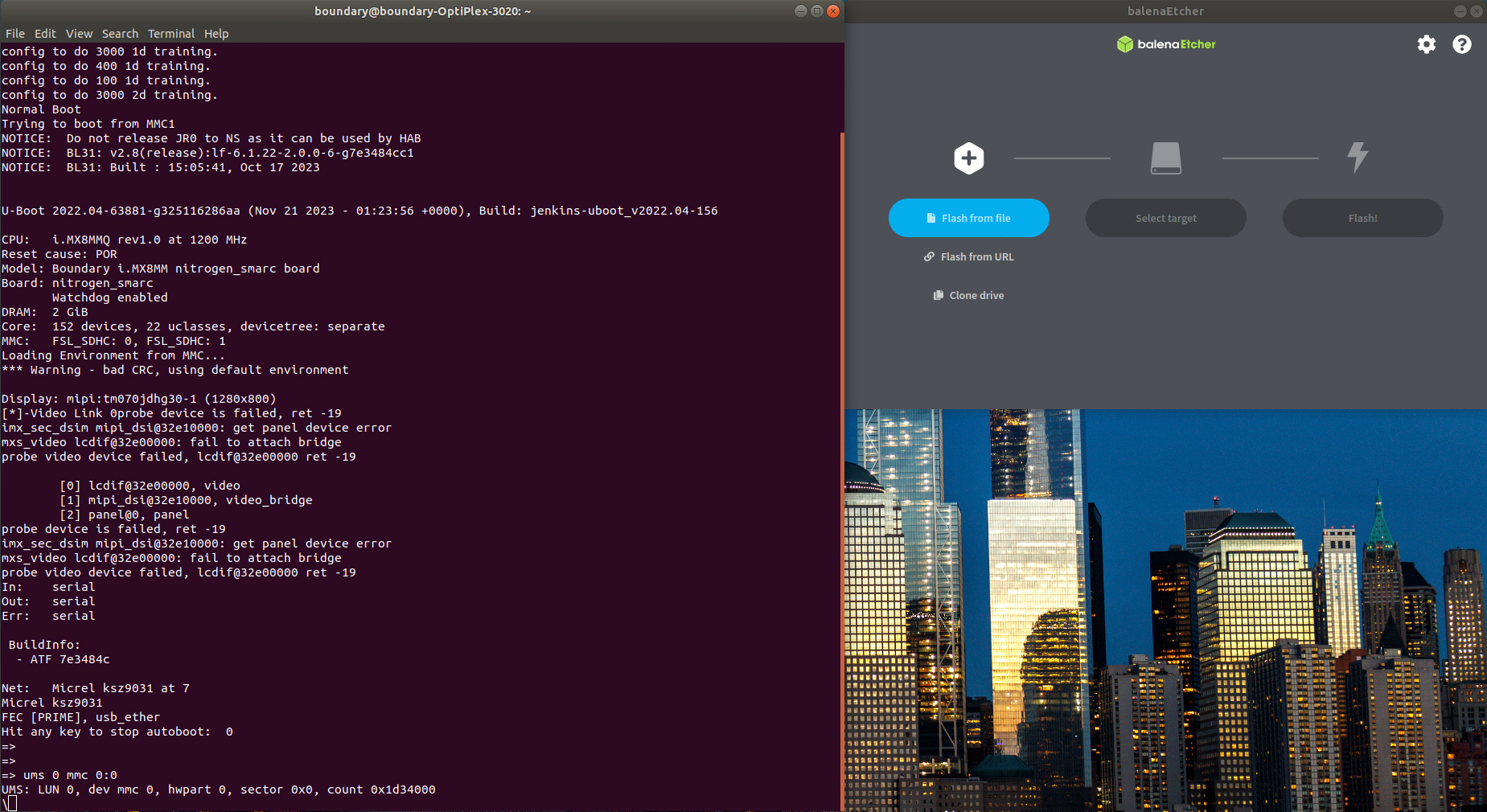Open the Terminal menu

[x=170, y=34]
